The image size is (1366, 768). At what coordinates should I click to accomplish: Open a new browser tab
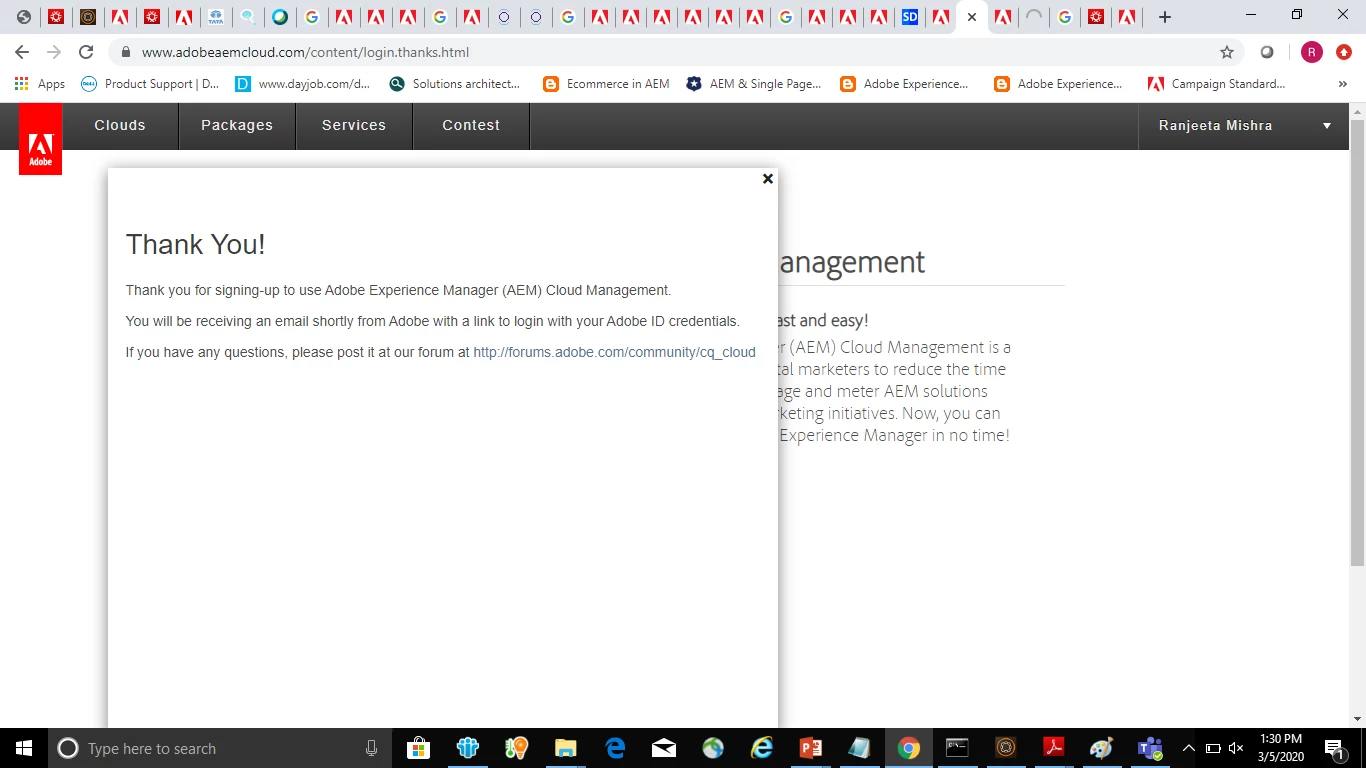click(x=1165, y=17)
